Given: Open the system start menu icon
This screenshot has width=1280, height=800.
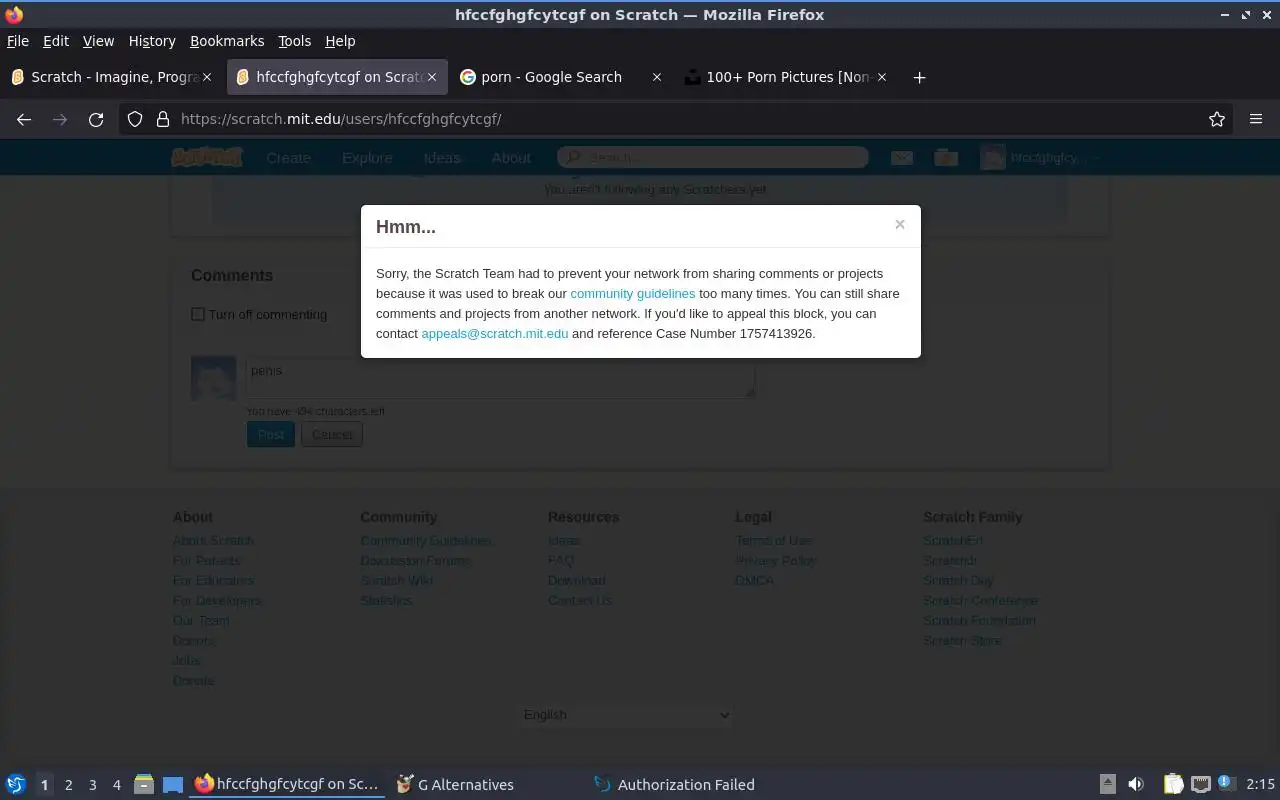Looking at the screenshot, I should 16,784.
